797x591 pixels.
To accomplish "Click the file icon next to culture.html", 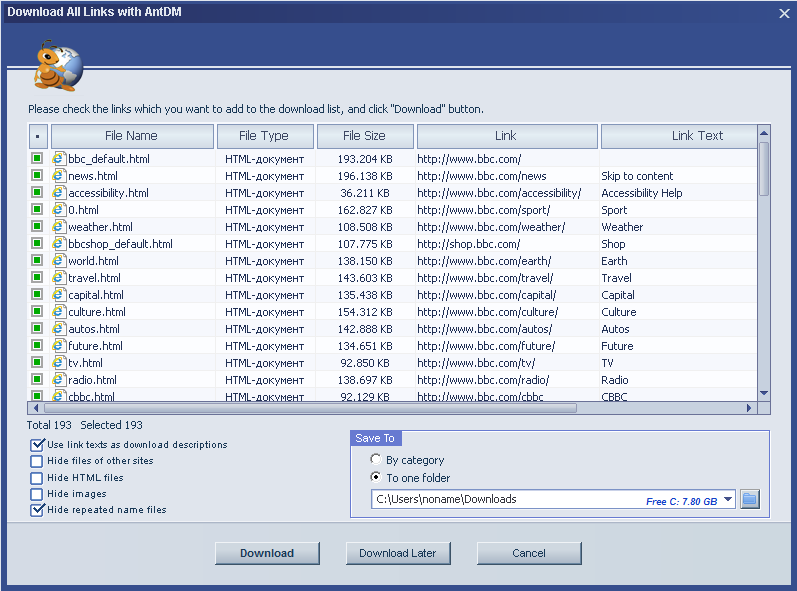I will tap(59, 312).
